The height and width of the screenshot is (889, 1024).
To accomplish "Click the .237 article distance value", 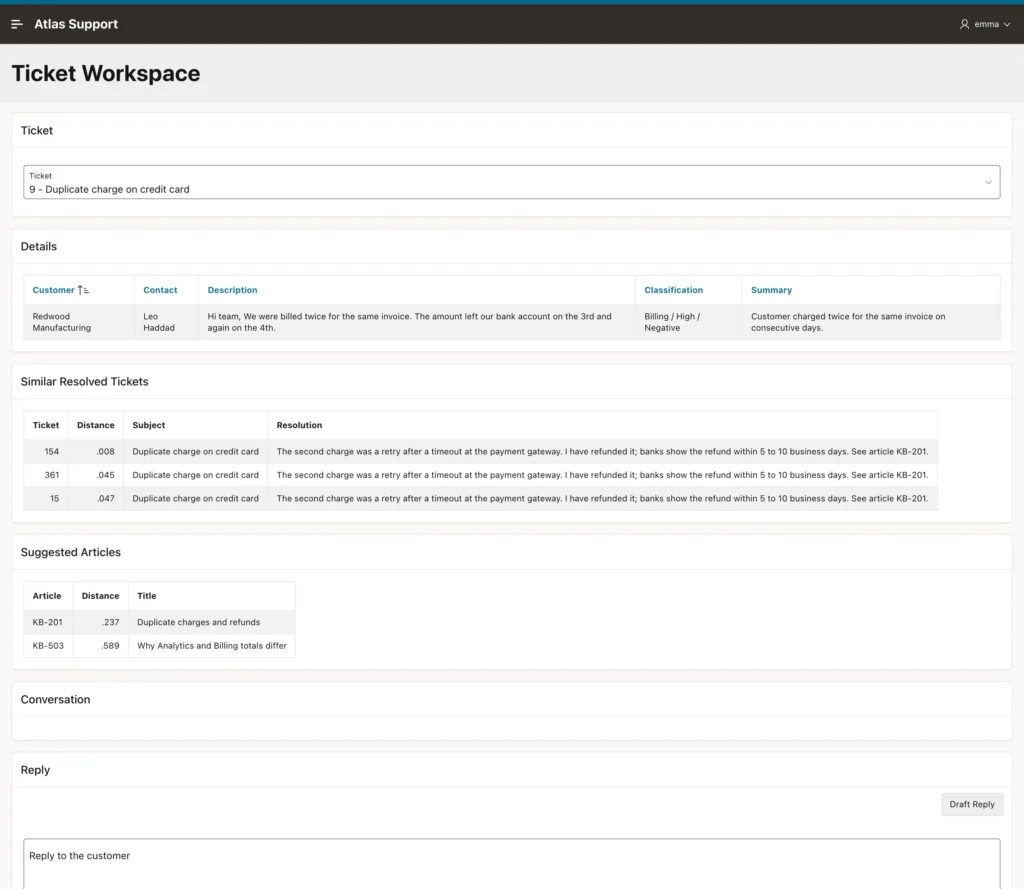I will pyautogui.click(x=110, y=622).
